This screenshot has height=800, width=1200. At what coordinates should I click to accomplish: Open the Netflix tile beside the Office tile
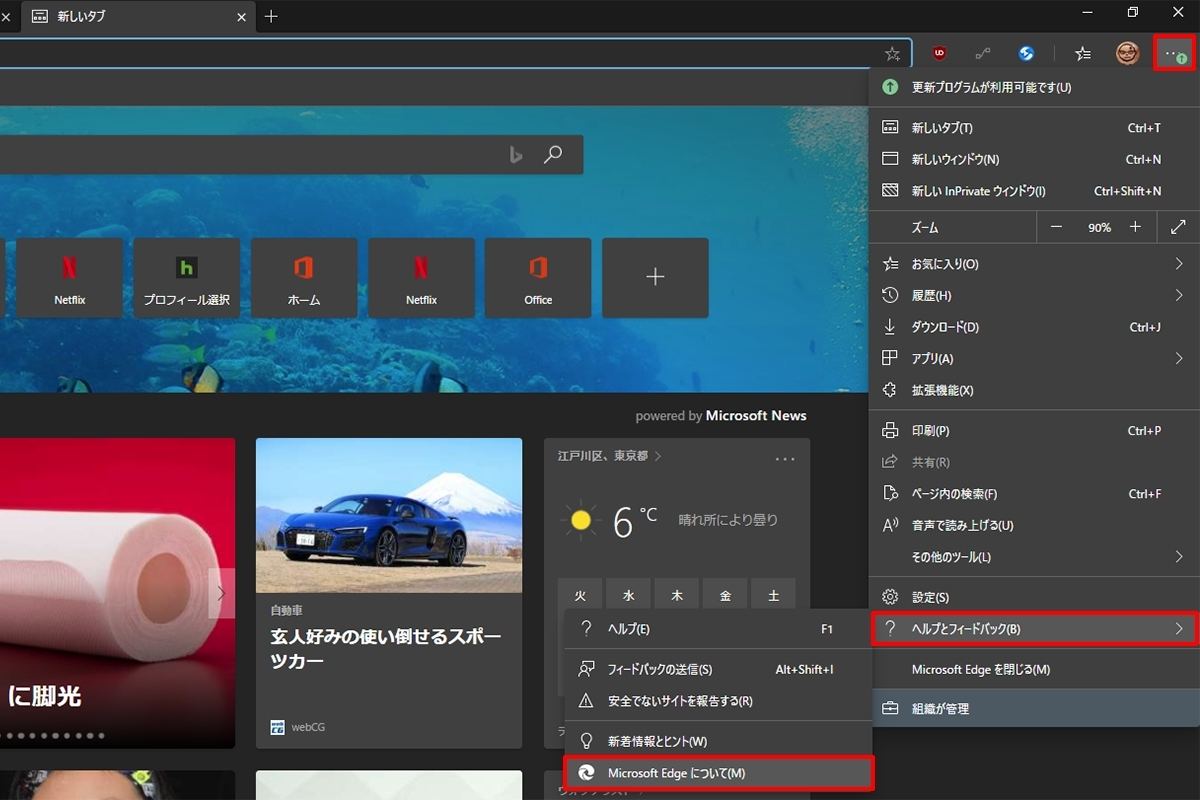pyautogui.click(x=421, y=278)
